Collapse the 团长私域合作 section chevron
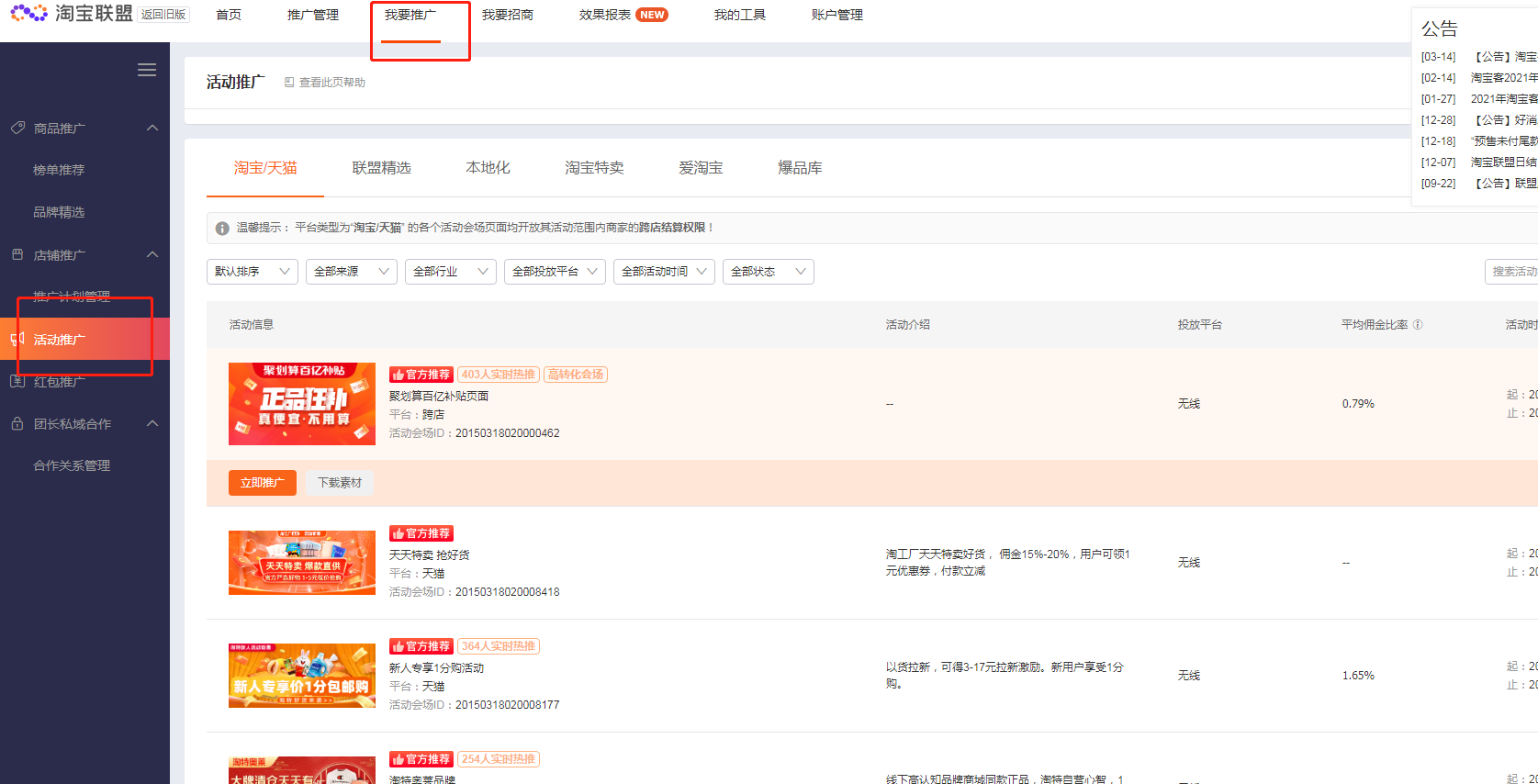 tap(152, 423)
